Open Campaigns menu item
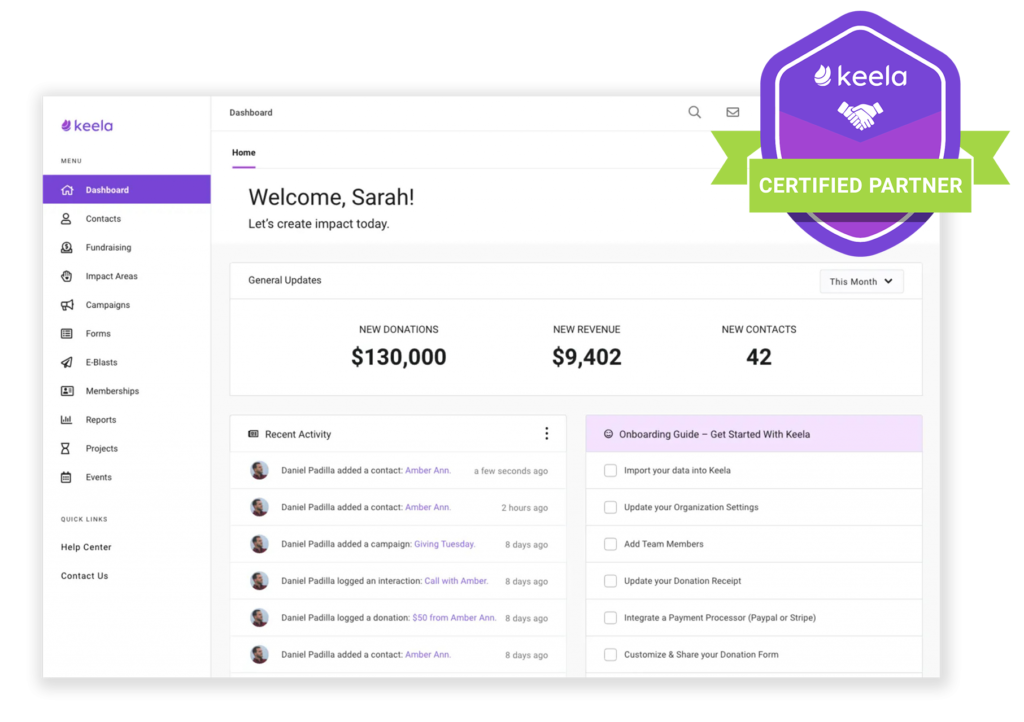This screenshot has width=1024, height=722. [x=127, y=305]
